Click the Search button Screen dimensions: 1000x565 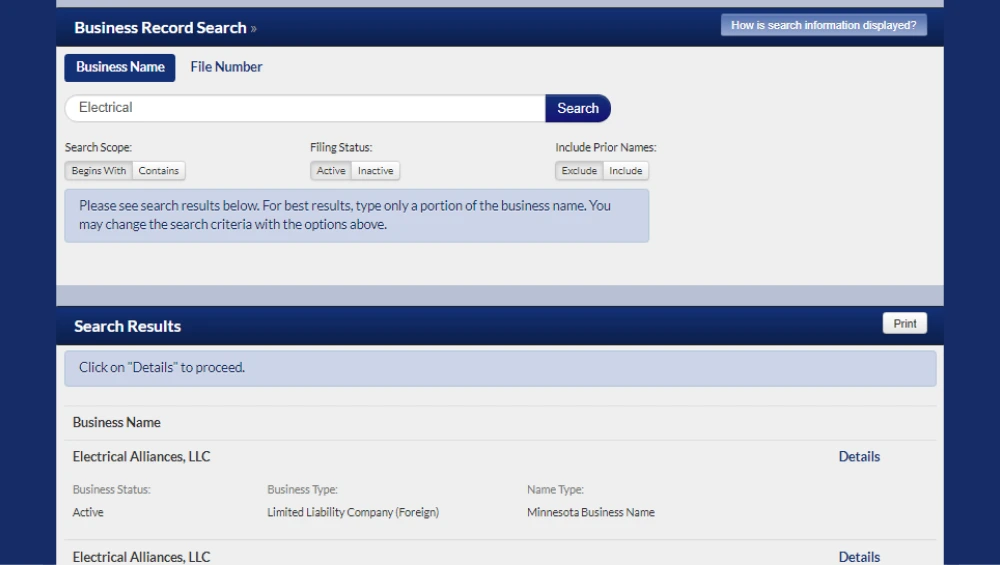577,108
